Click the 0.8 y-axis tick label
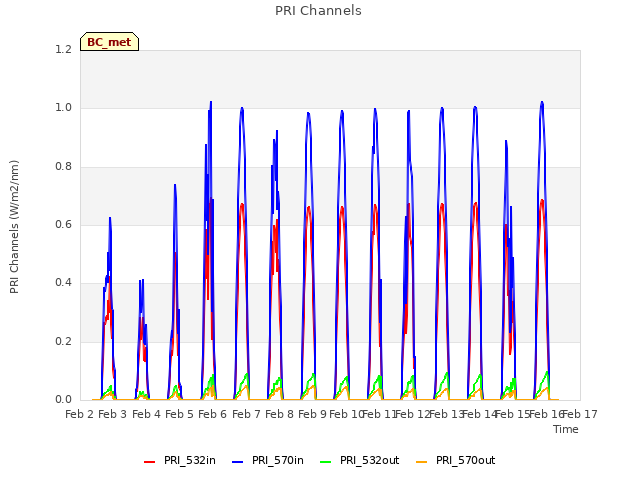This screenshot has width=640, height=480. point(64,167)
